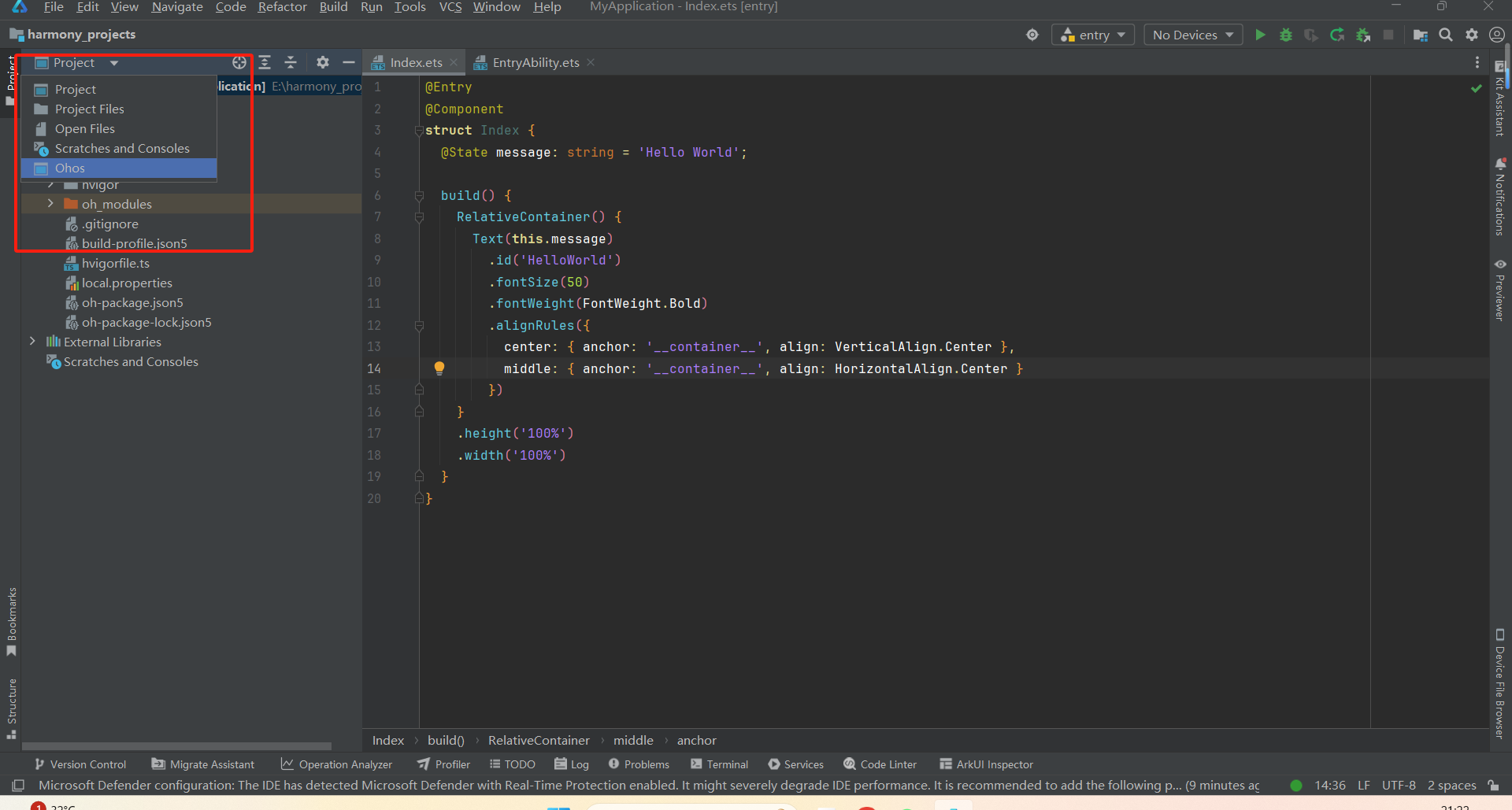The height and width of the screenshot is (810, 1512).
Task: Fold the build() block at line 6
Action: tap(419, 195)
